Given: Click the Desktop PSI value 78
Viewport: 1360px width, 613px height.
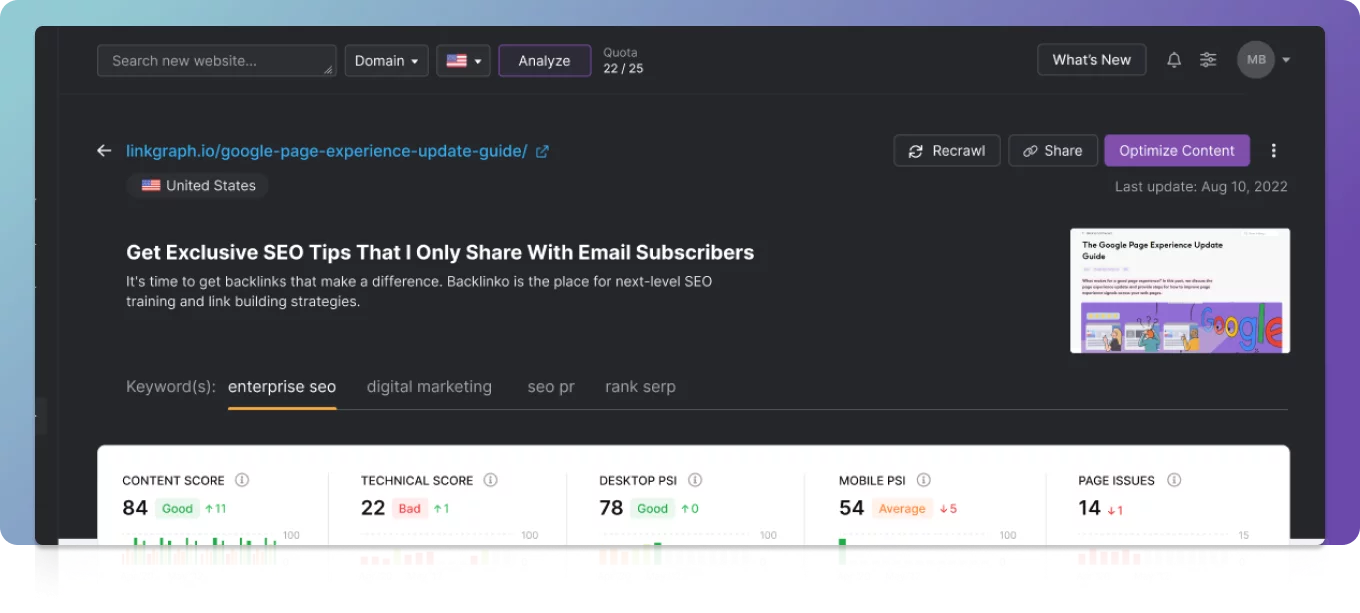Looking at the screenshot, I should point(611,508).
